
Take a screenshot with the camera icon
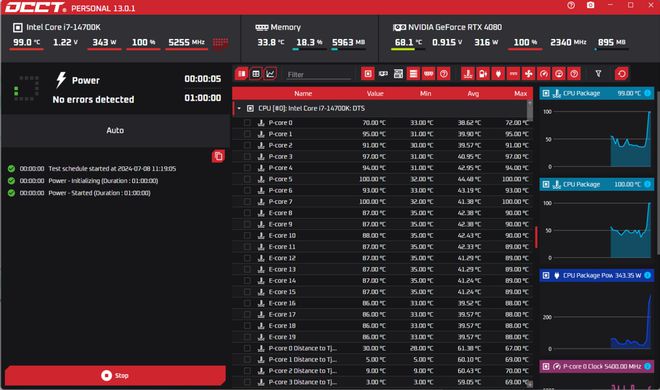pyautogui.click(x=591, y=5)
